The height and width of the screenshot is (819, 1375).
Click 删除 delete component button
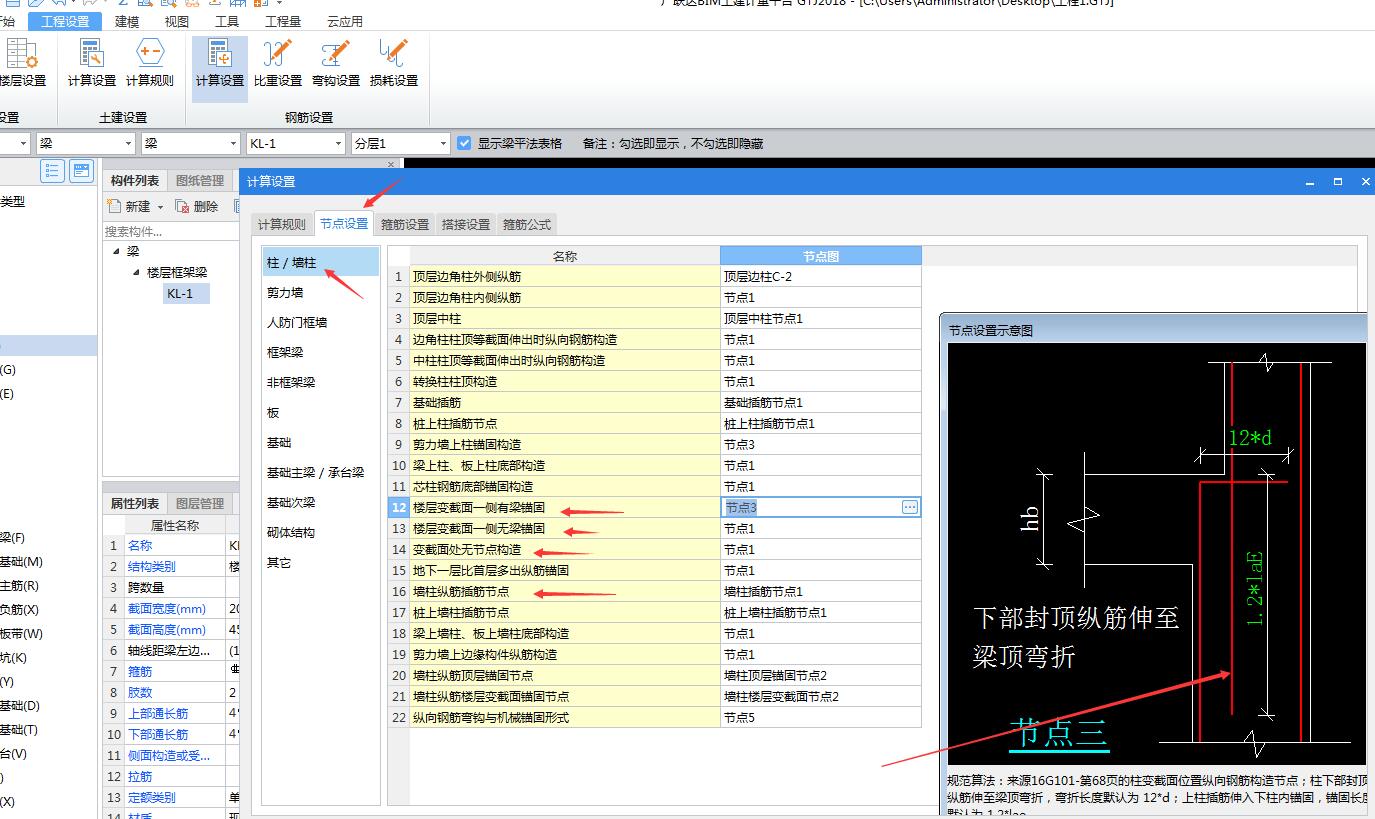197,206
